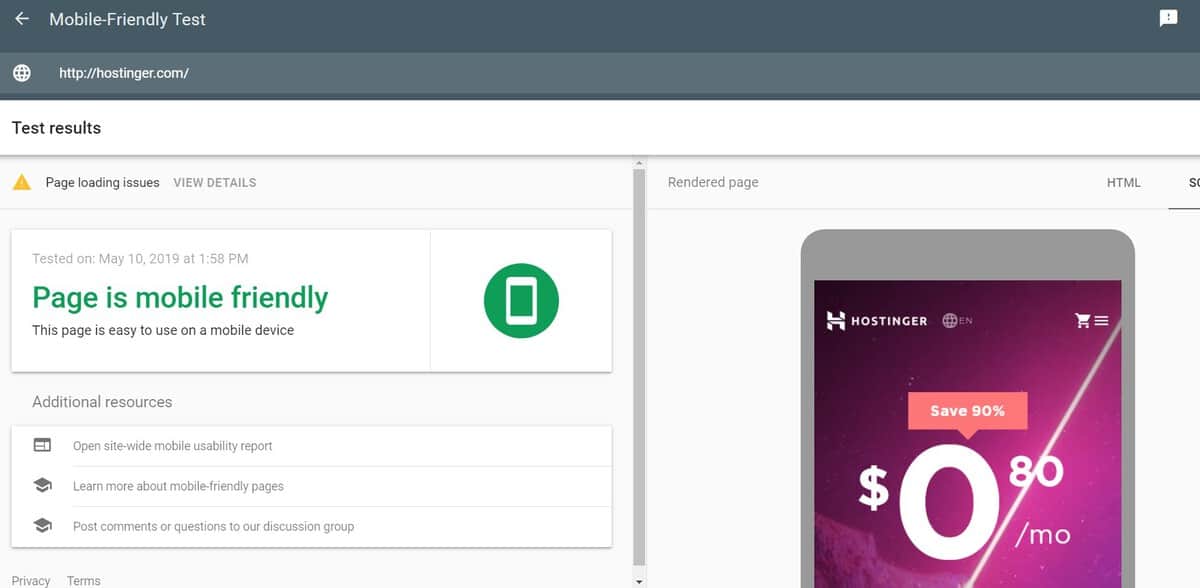Go back with the arrow icon
1200x588 pixels.
[21, 19]
